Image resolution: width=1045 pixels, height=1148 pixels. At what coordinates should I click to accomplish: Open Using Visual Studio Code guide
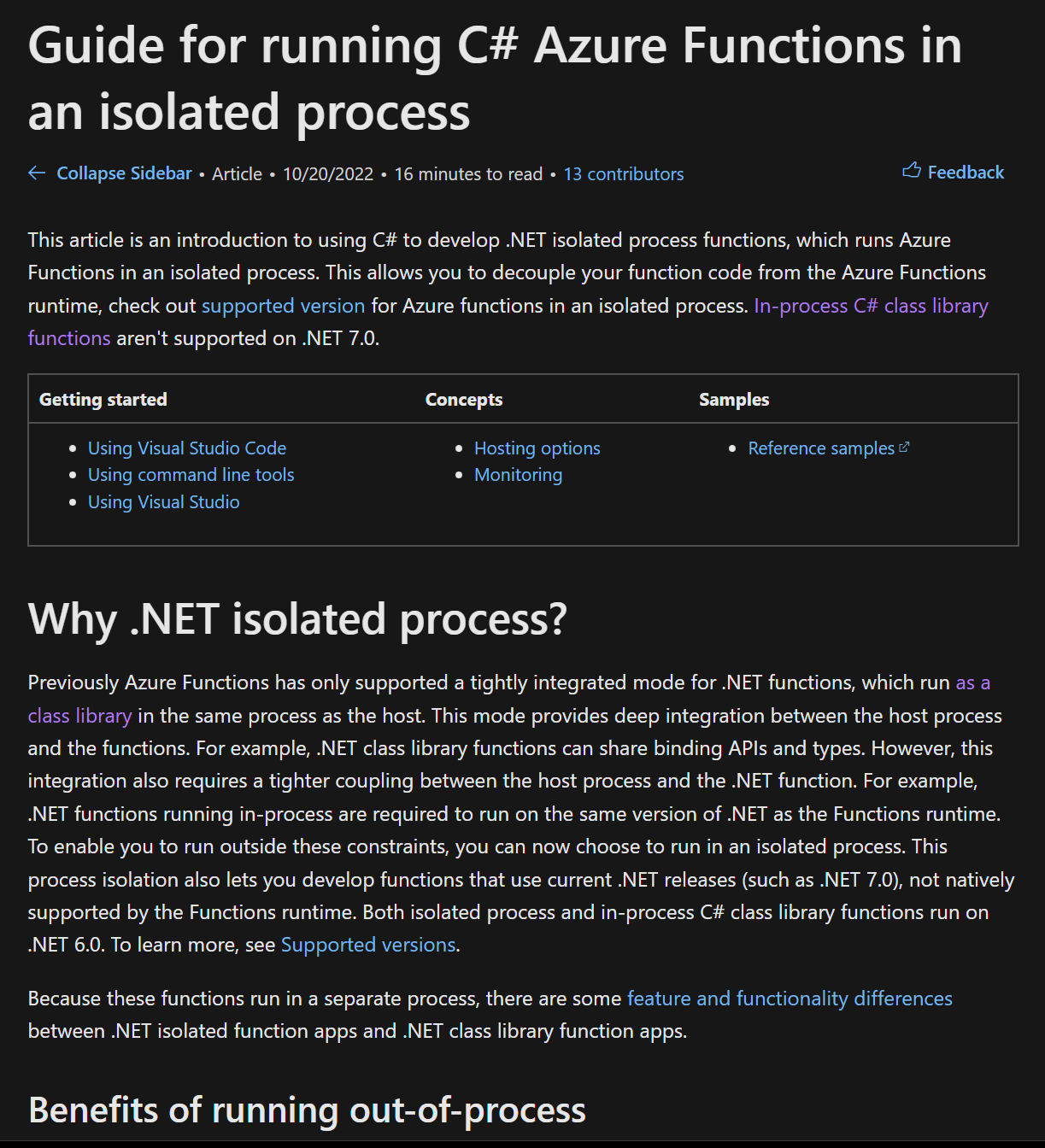click(x=187, y=448)
